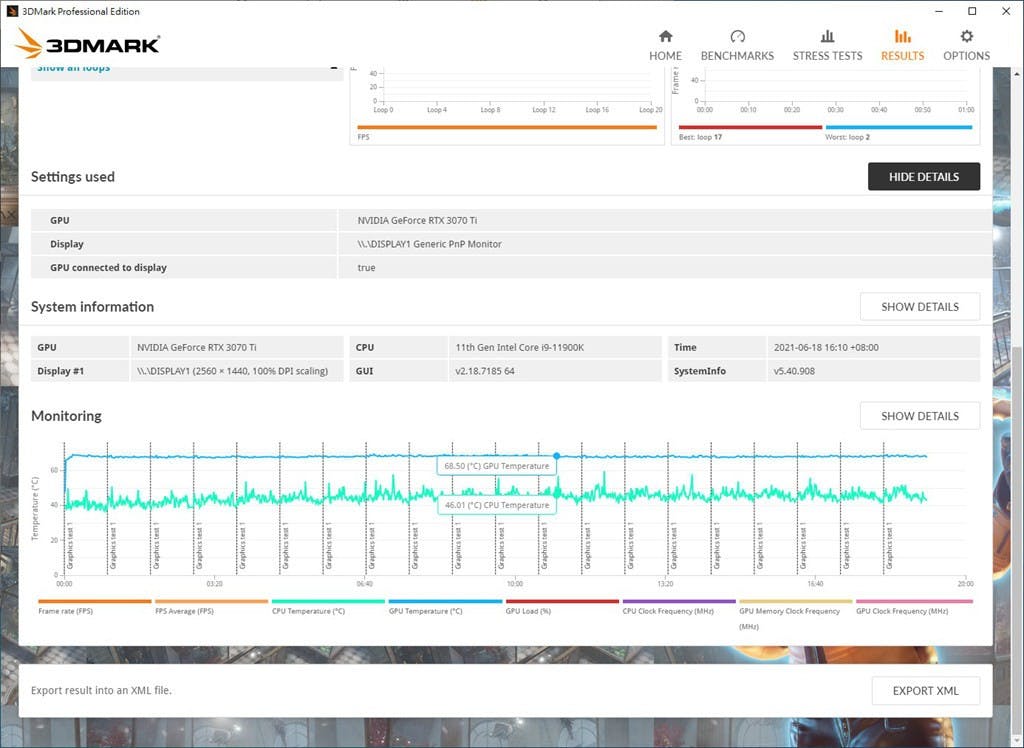
Task: Toggle Frame rate (FPS) legend swatch
Action: coord(95,601)
